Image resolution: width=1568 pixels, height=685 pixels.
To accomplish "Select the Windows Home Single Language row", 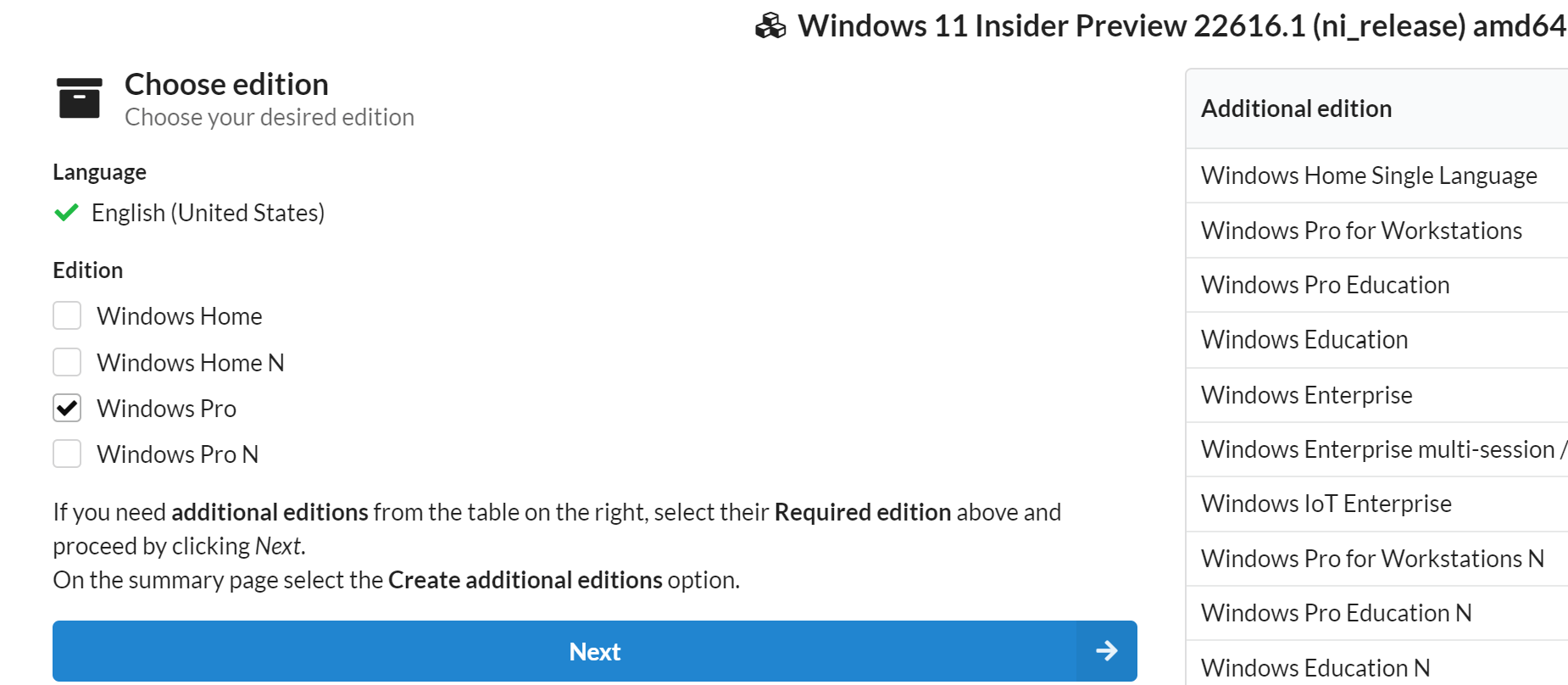I will [x=1376, y=175].
